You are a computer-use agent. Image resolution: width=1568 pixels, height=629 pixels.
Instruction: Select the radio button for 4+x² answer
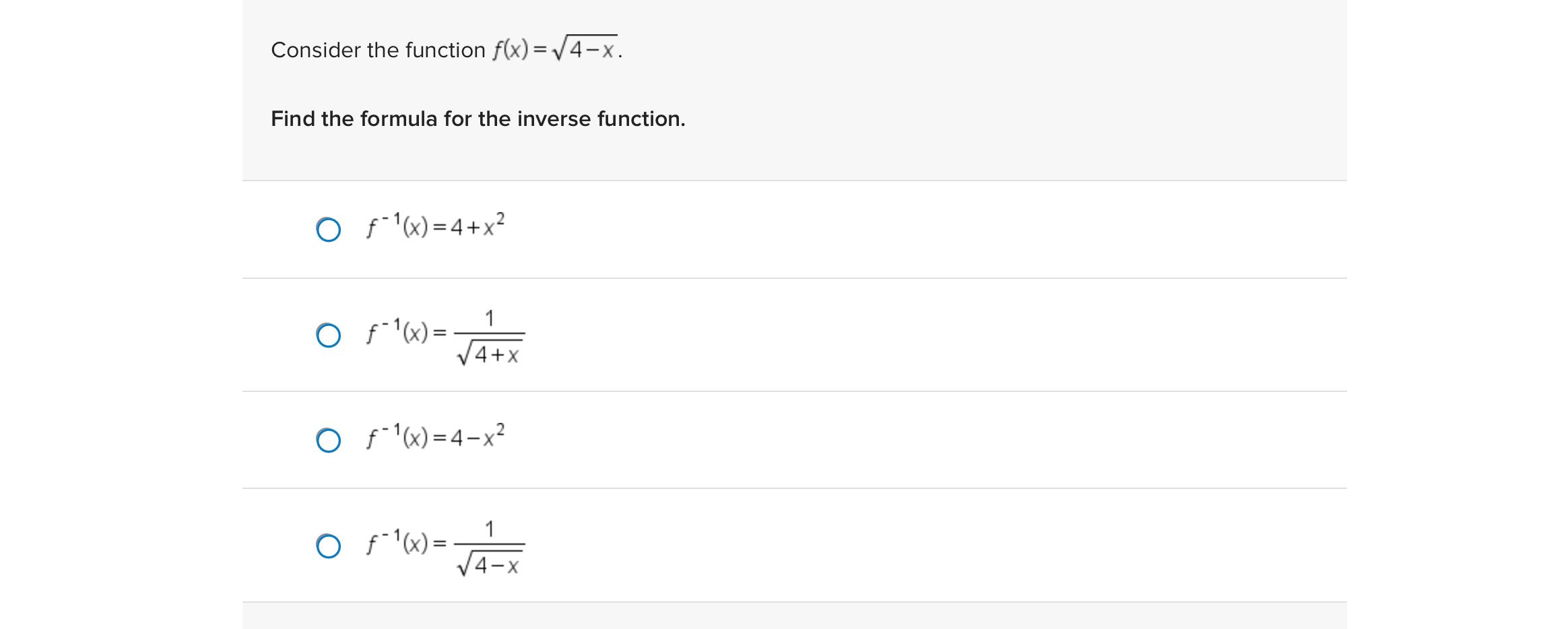click(328, 230)
